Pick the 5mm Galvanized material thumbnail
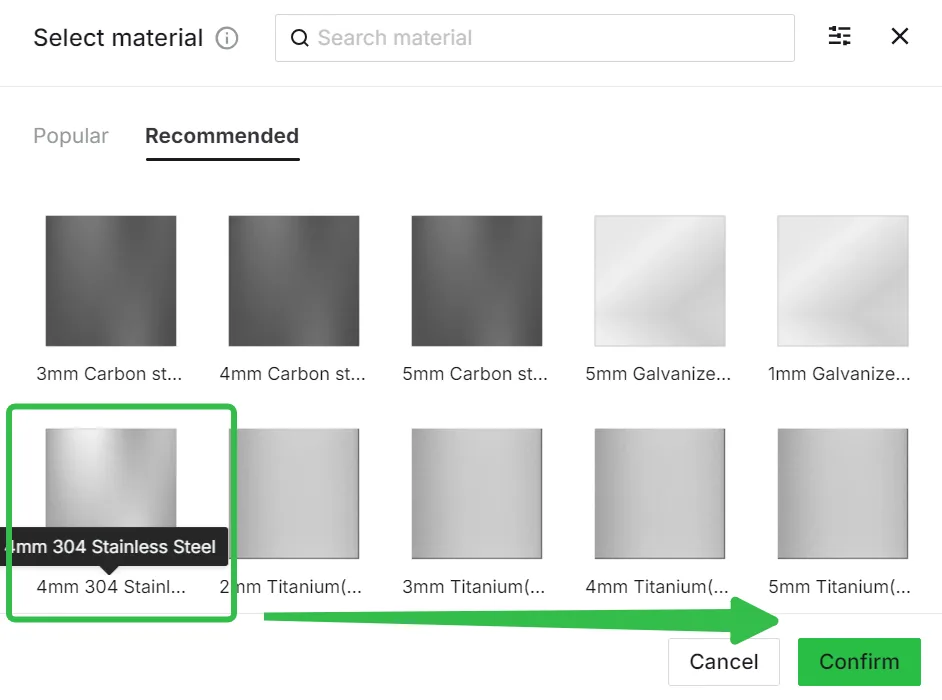Image resolution: width=942 pixels, height=700 pixels. (x=660, y=281)
